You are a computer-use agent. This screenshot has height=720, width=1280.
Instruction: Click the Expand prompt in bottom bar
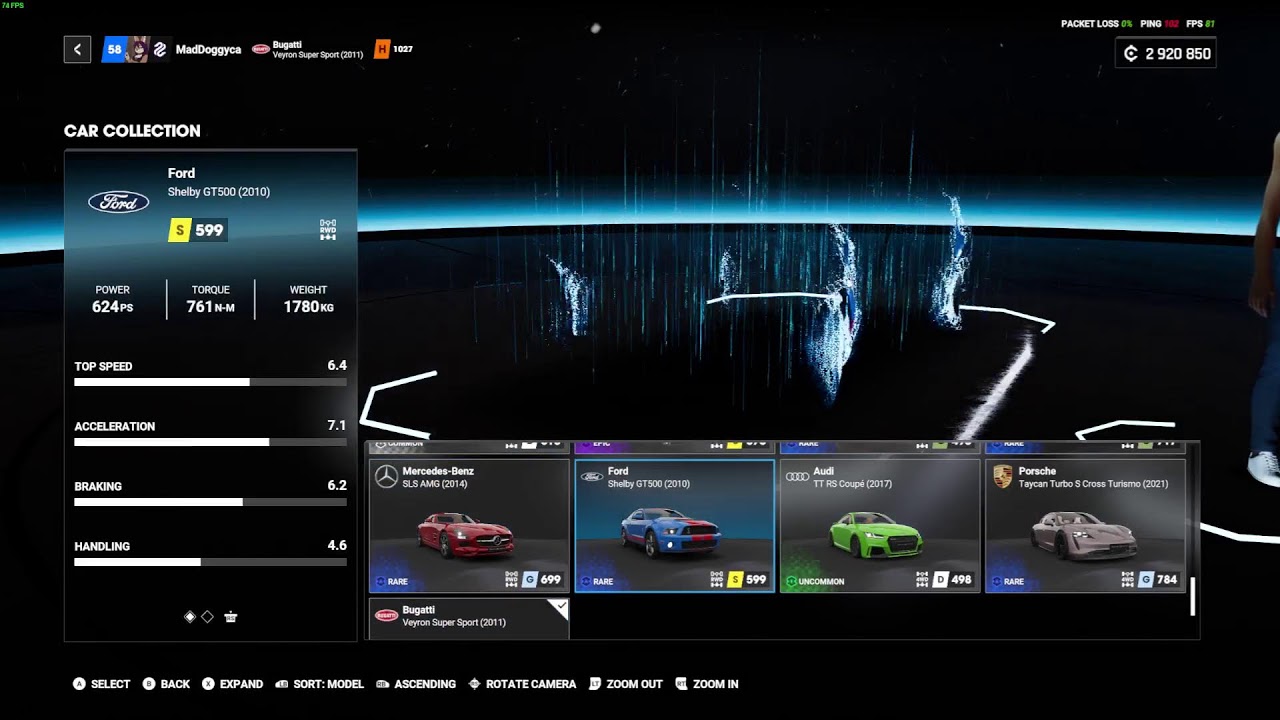(x=232, y=684)
